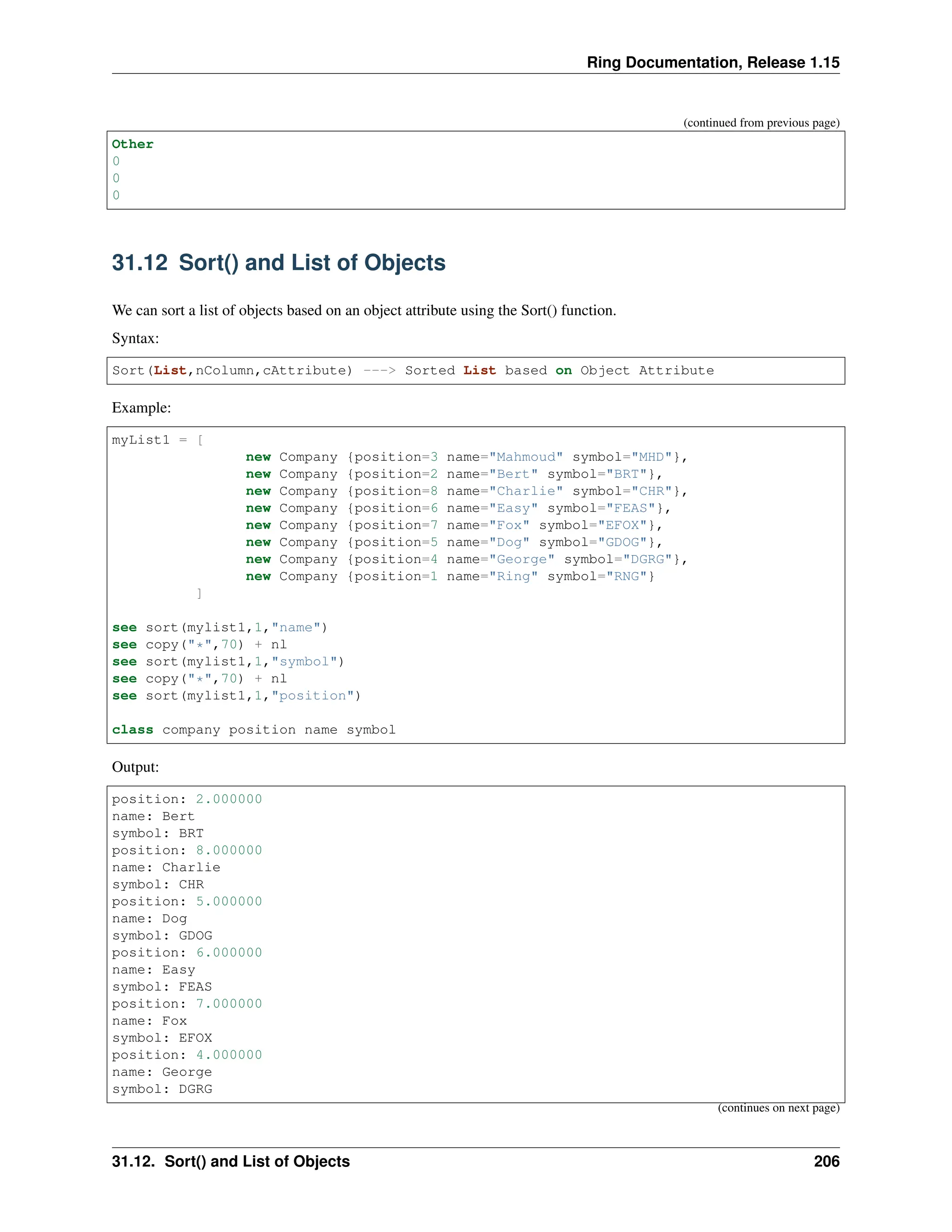The width and height of the screenshot is (952, 1232).
Task: Click 'name: Charlie' in the output block
Action: (166, 868)
